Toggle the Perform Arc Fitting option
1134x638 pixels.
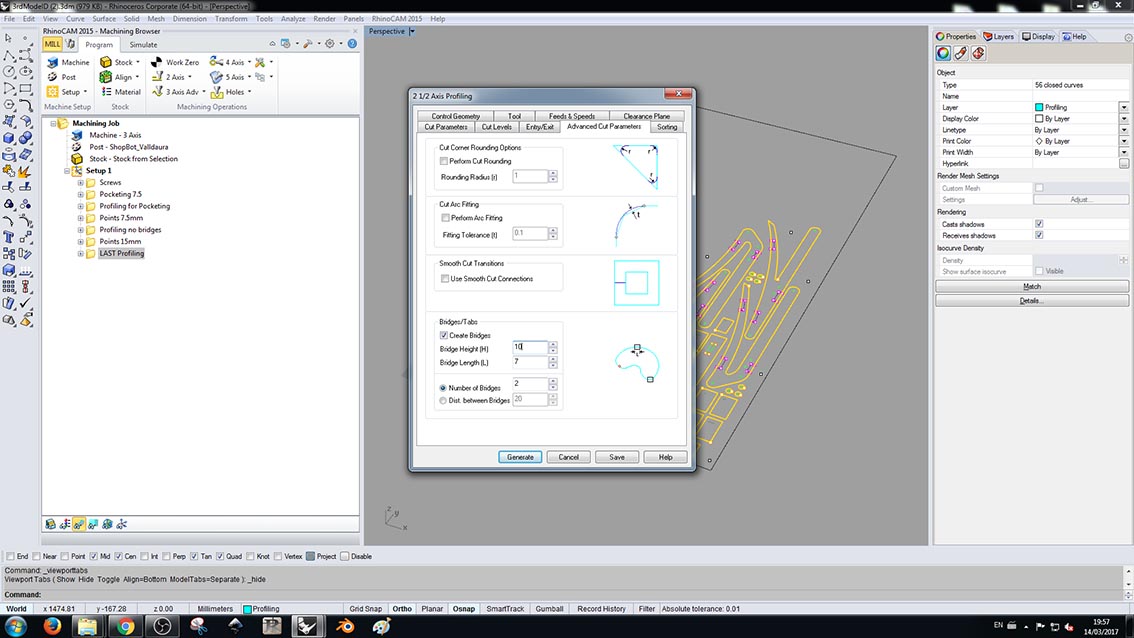pyautogui.click(x=443, y=217)
